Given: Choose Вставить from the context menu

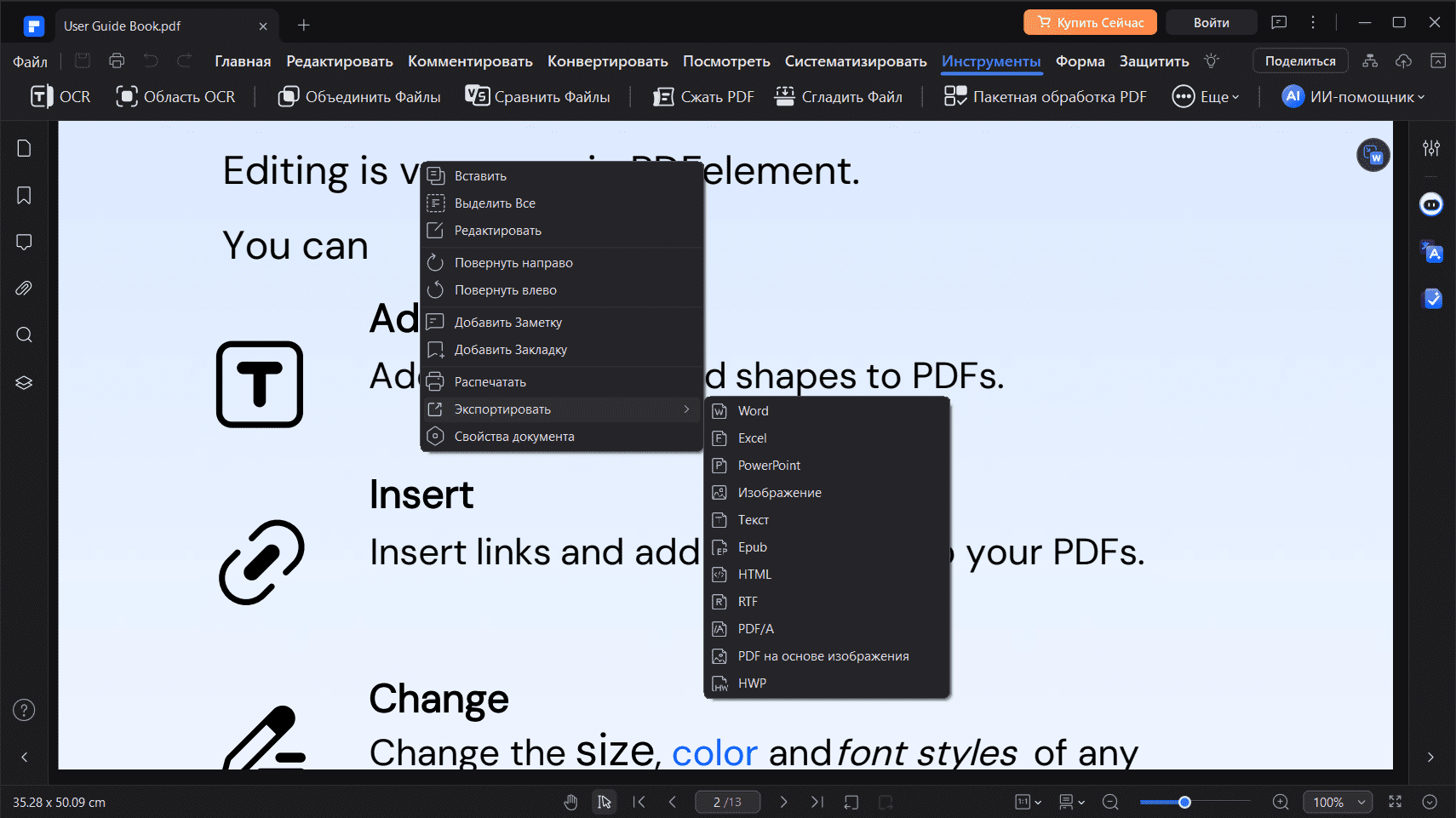Looking at the screenshot, I should coord(562,176).
